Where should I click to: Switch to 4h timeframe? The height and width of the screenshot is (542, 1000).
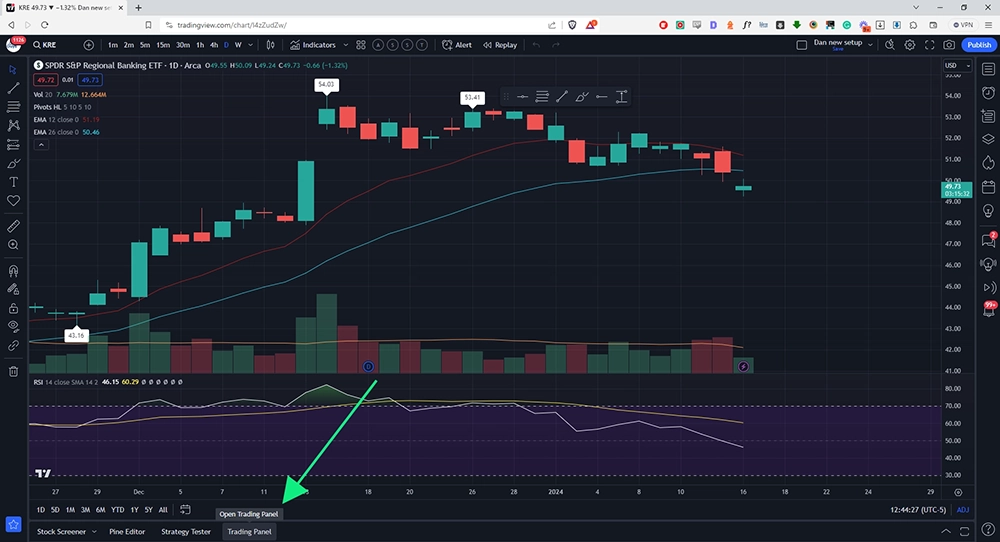(214, 45)
